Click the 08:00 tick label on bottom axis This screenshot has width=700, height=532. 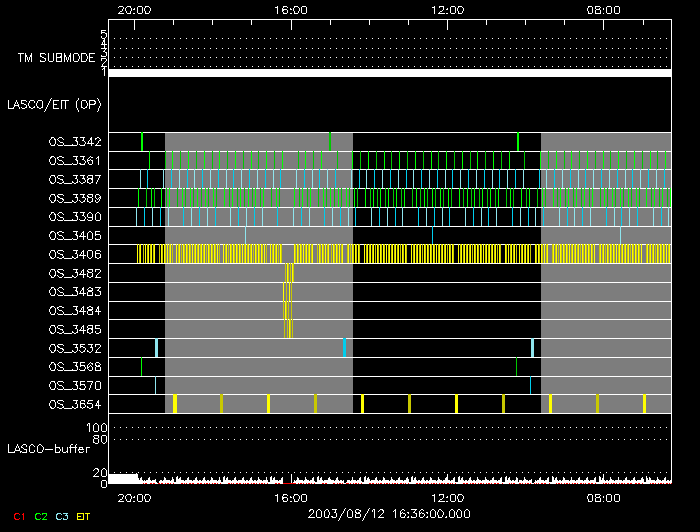pyautogui.click(x=603, y=497)
